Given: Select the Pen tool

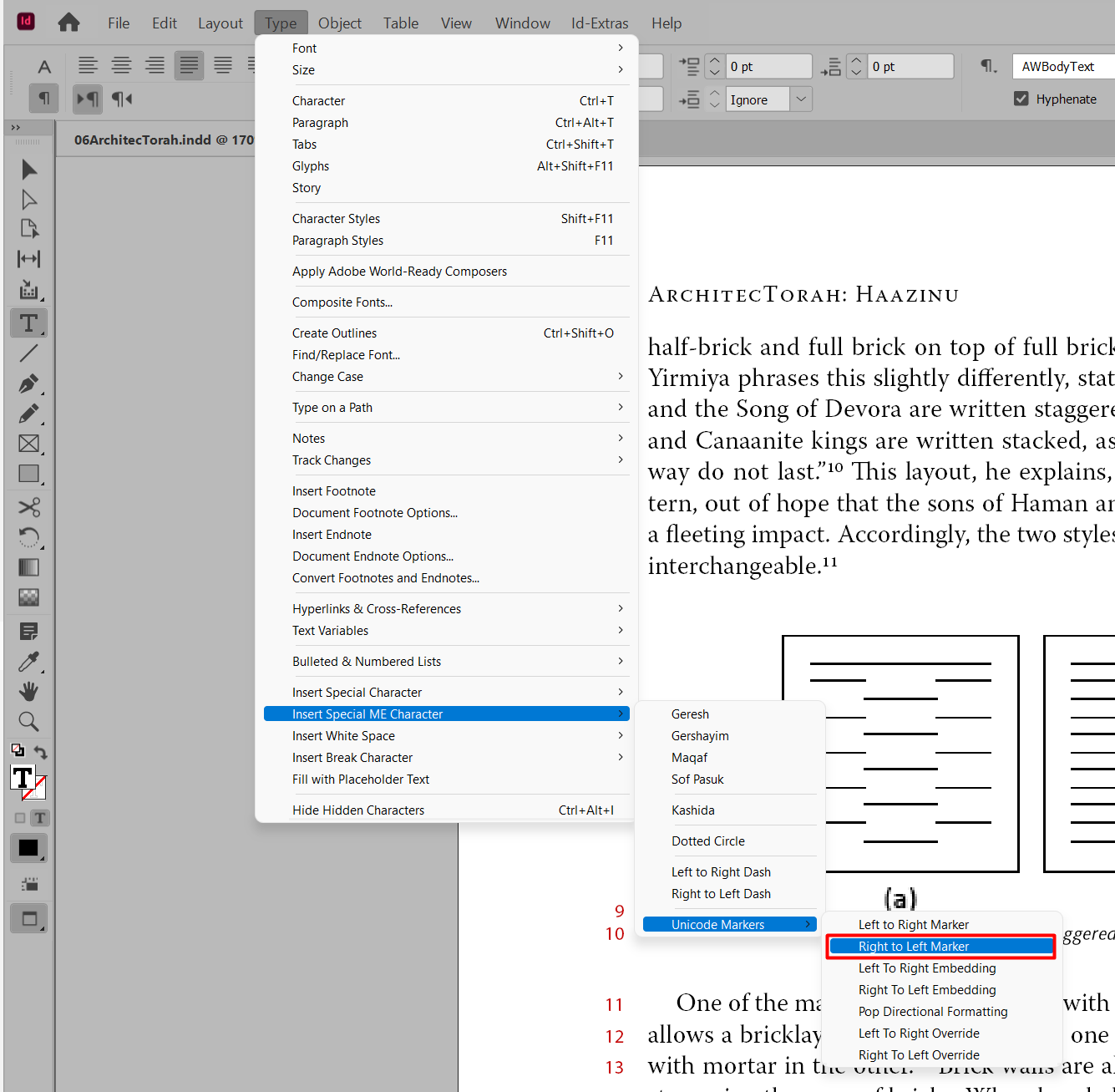Looking at the screenshot, I should point(28,383).
